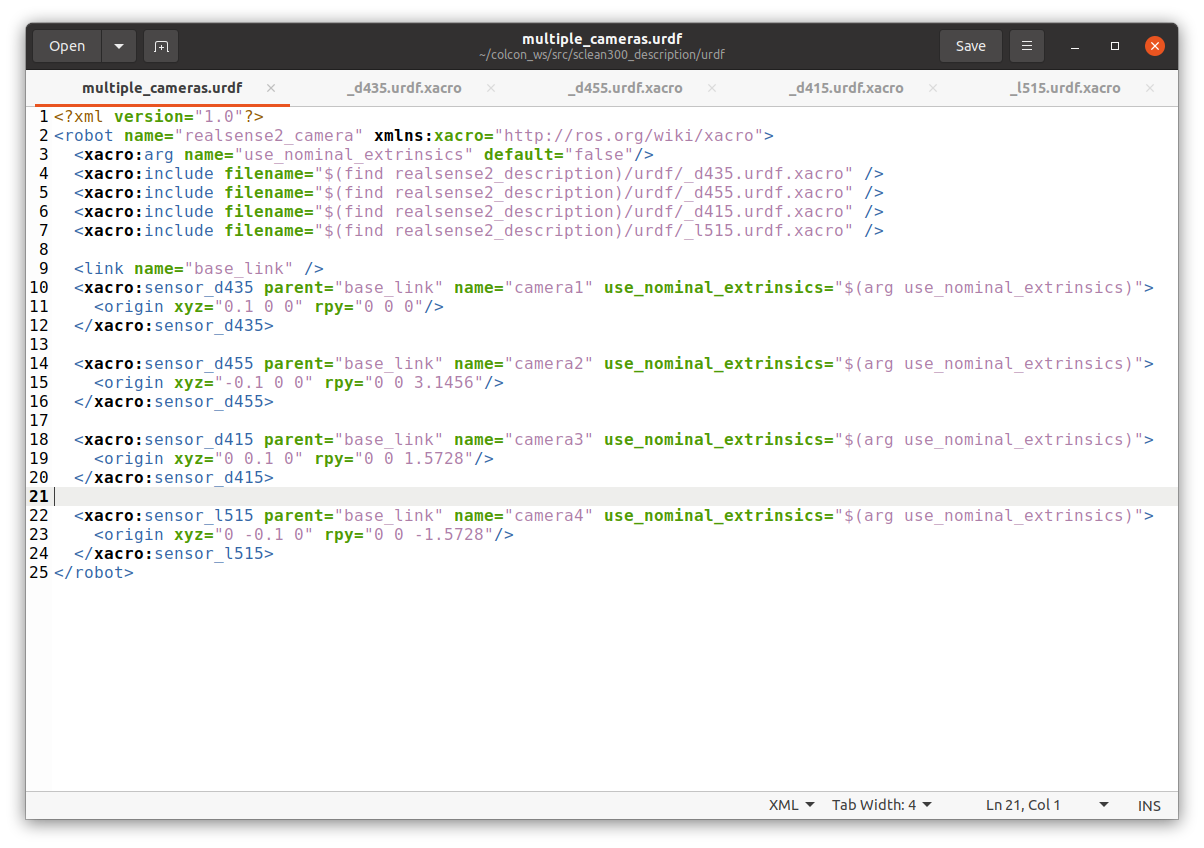Open the Ln 21, Col 1 position dropdown
1204x848 pixels.
pyautogui.click(x=1046, y=805)
